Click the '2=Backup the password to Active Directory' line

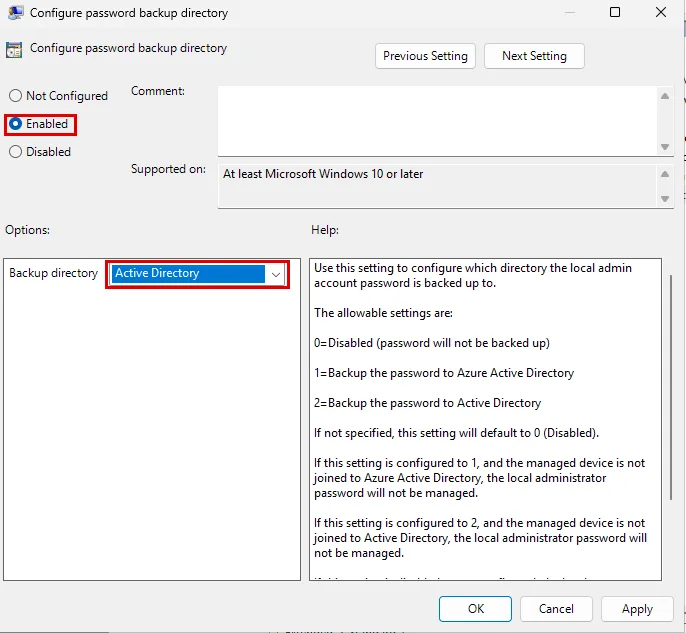click(427, 403)
